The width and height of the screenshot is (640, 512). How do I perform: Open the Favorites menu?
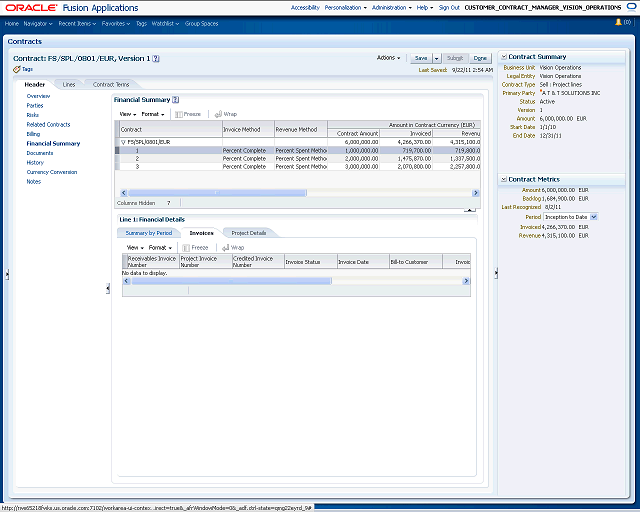click(x=116, y=24)
